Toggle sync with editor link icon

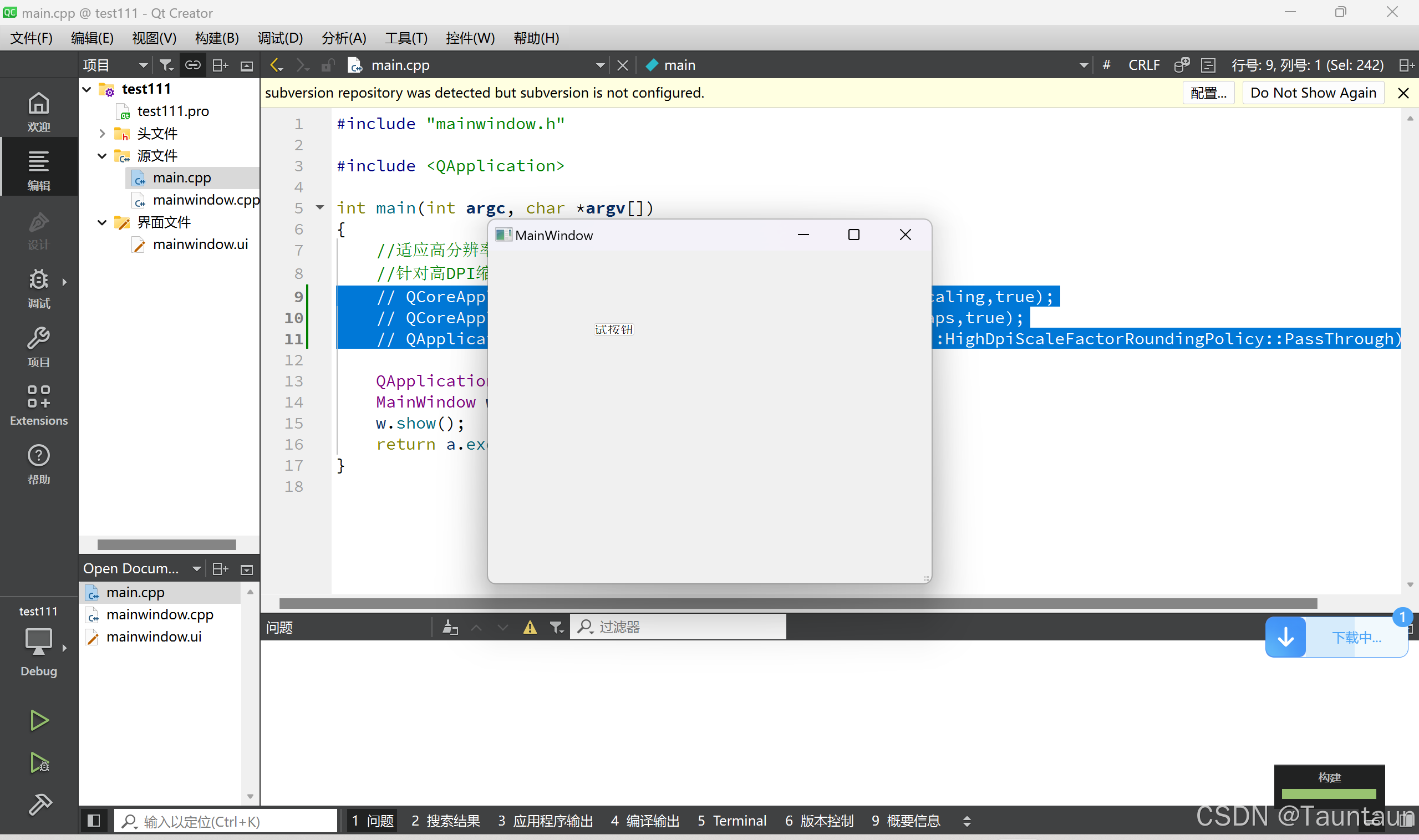[193, 65]
